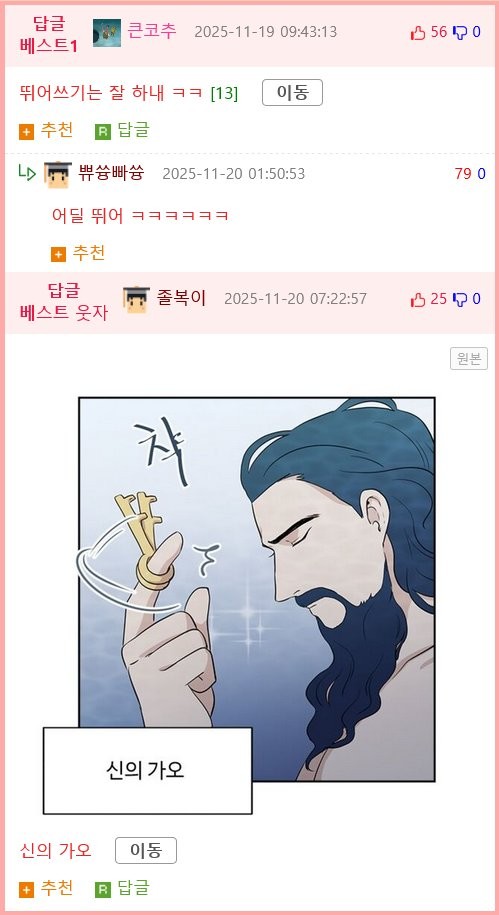499x915 pixels.
Task: Open 뿌쓩빠쓩 username link
Action: pyautogui.click(x=111, y=173)
